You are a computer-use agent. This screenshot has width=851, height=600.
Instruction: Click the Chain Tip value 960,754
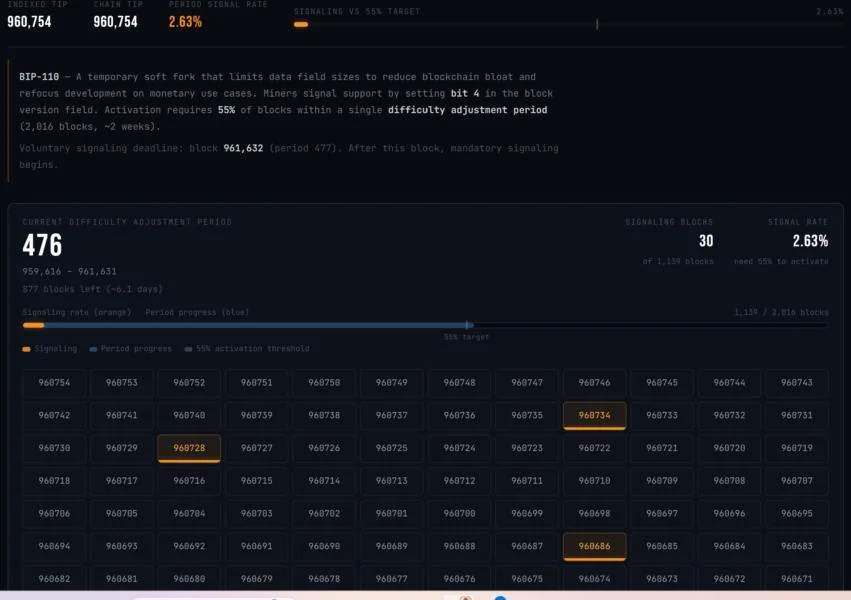(x=115, y=22)
